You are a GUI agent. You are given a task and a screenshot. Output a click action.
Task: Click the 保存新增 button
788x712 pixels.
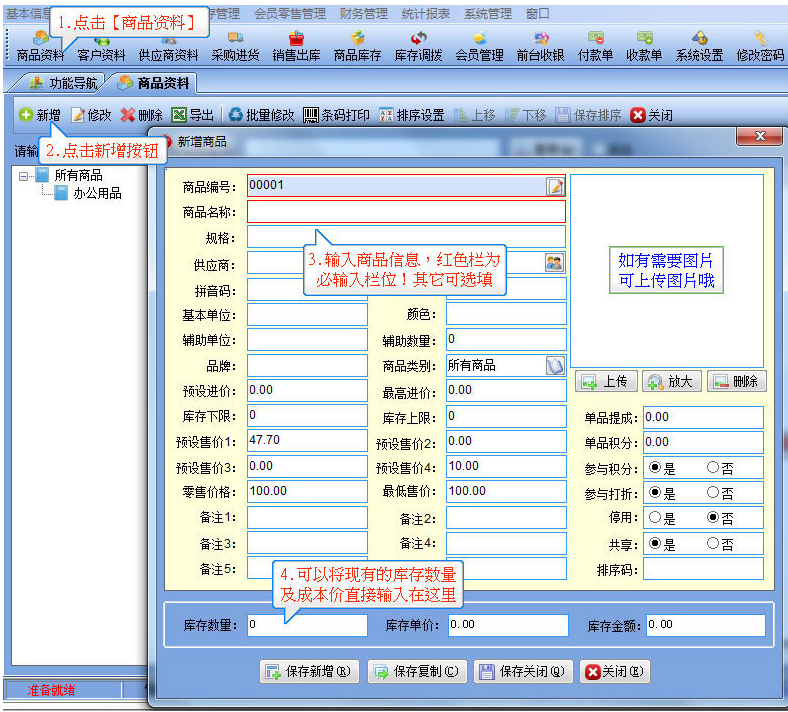coord(309,671)
